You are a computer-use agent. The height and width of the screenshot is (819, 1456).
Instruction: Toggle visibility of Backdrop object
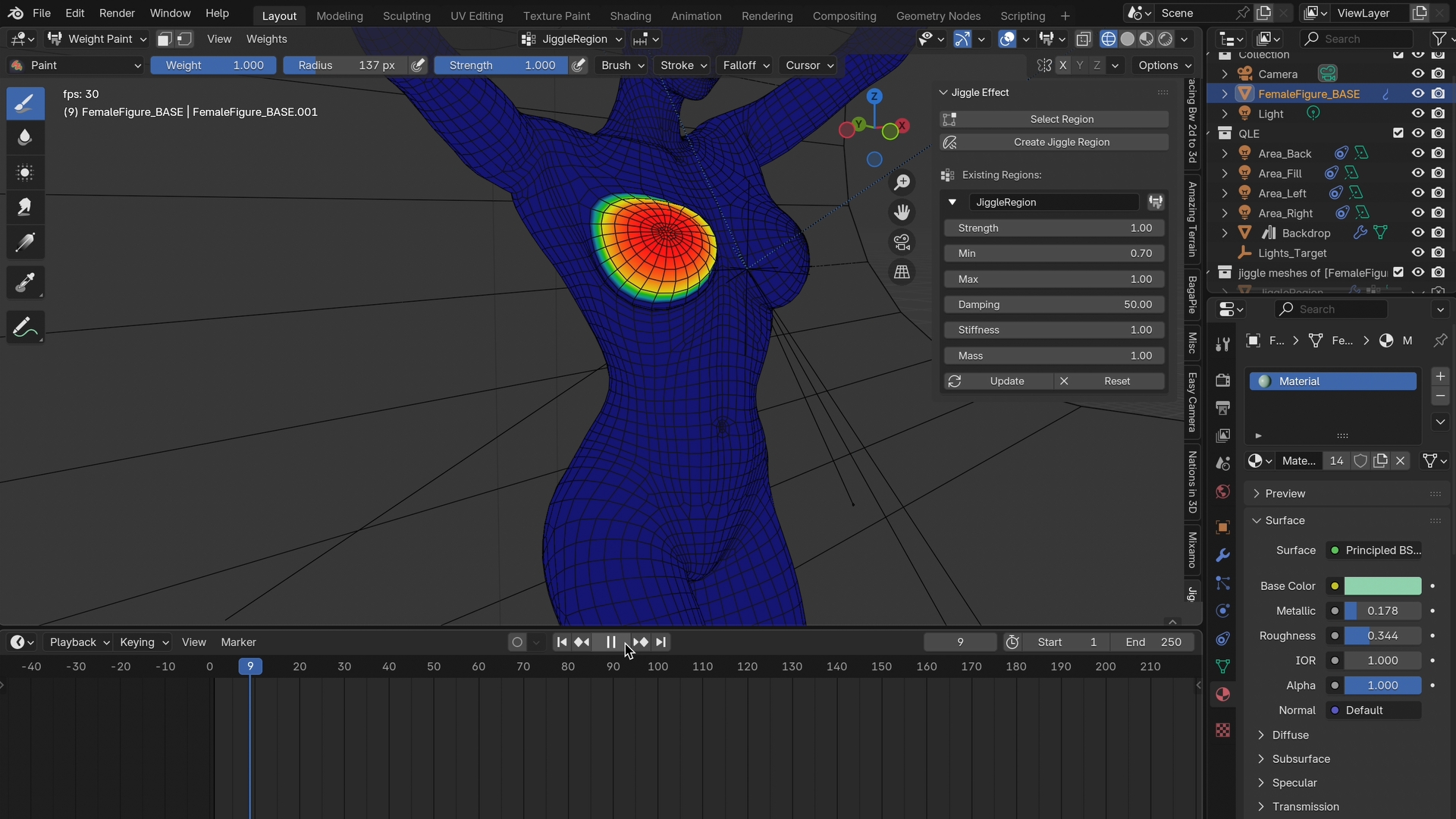click(x=1417, y=233)
